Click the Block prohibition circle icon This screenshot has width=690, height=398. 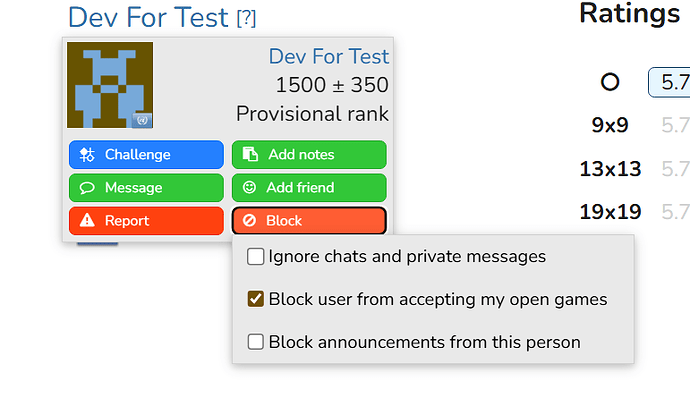[249, 221]
